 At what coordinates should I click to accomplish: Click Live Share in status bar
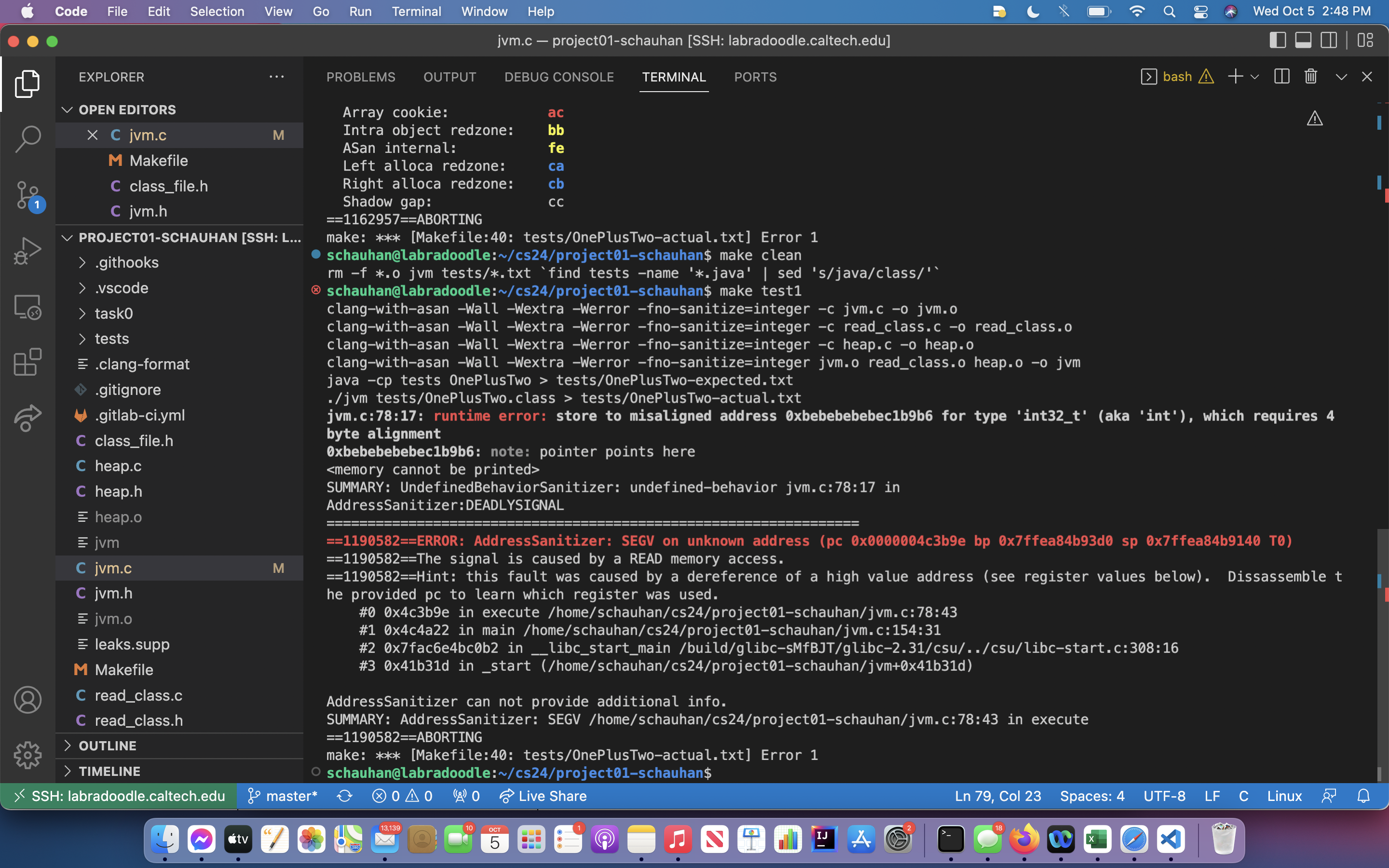543,796
